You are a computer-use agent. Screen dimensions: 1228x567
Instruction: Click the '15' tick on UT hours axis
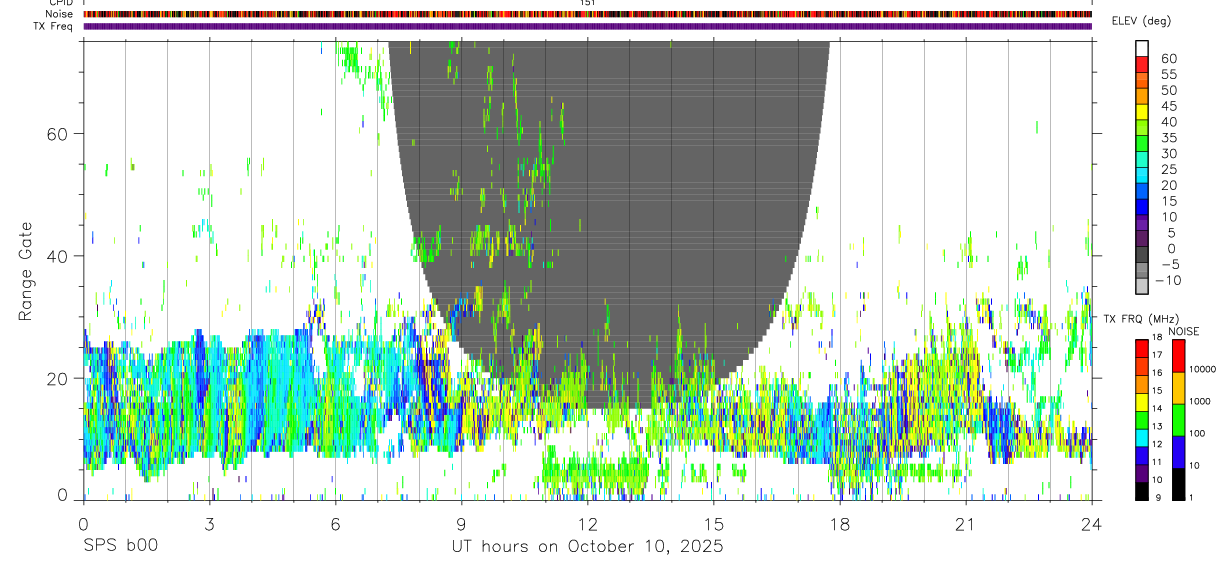714,524
